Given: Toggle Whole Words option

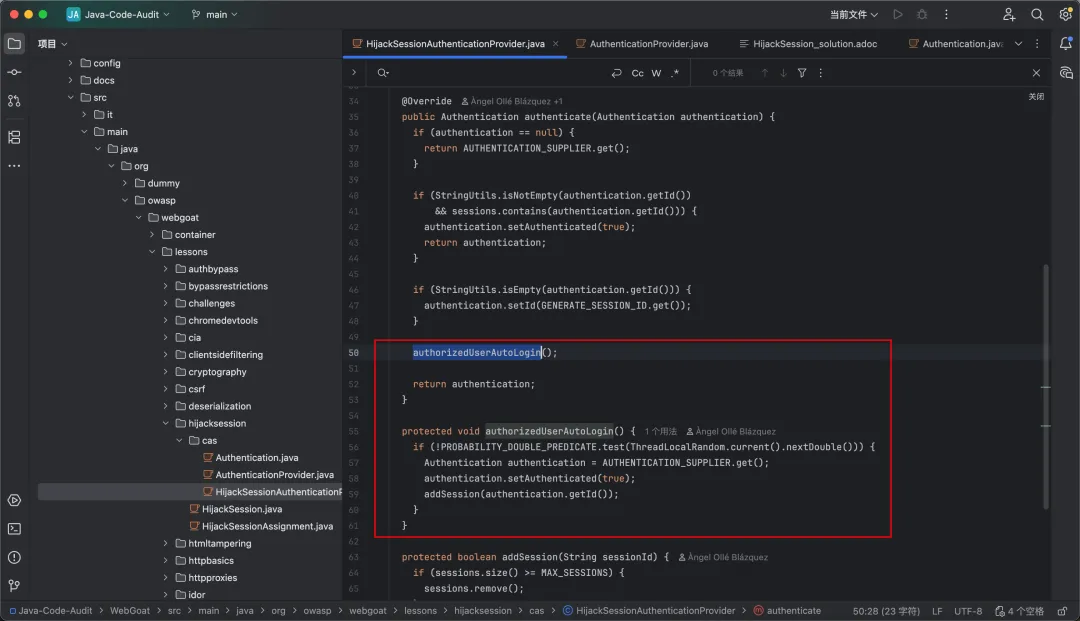Looking at the screenshot, I should (x=656, y=73).
